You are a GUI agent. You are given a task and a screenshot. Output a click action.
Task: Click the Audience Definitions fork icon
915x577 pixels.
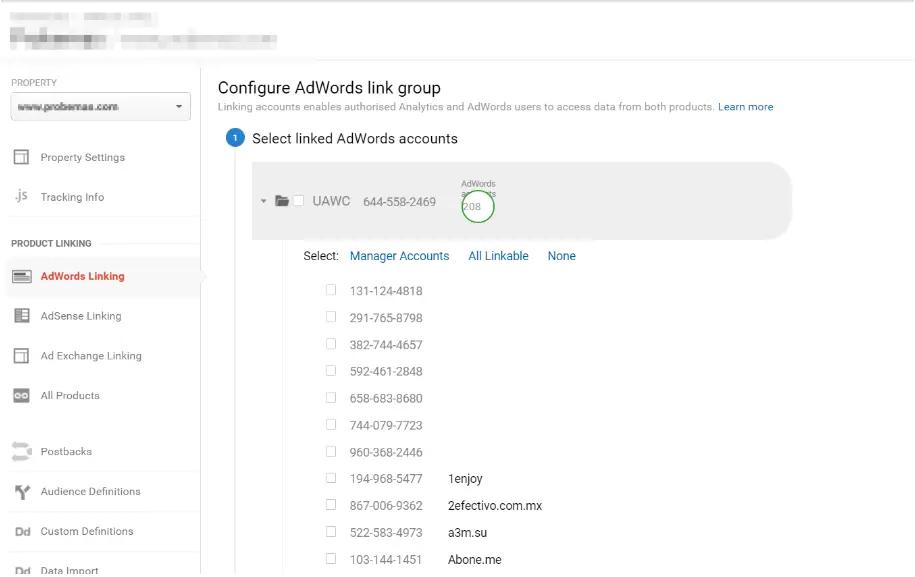click(22, 492)
